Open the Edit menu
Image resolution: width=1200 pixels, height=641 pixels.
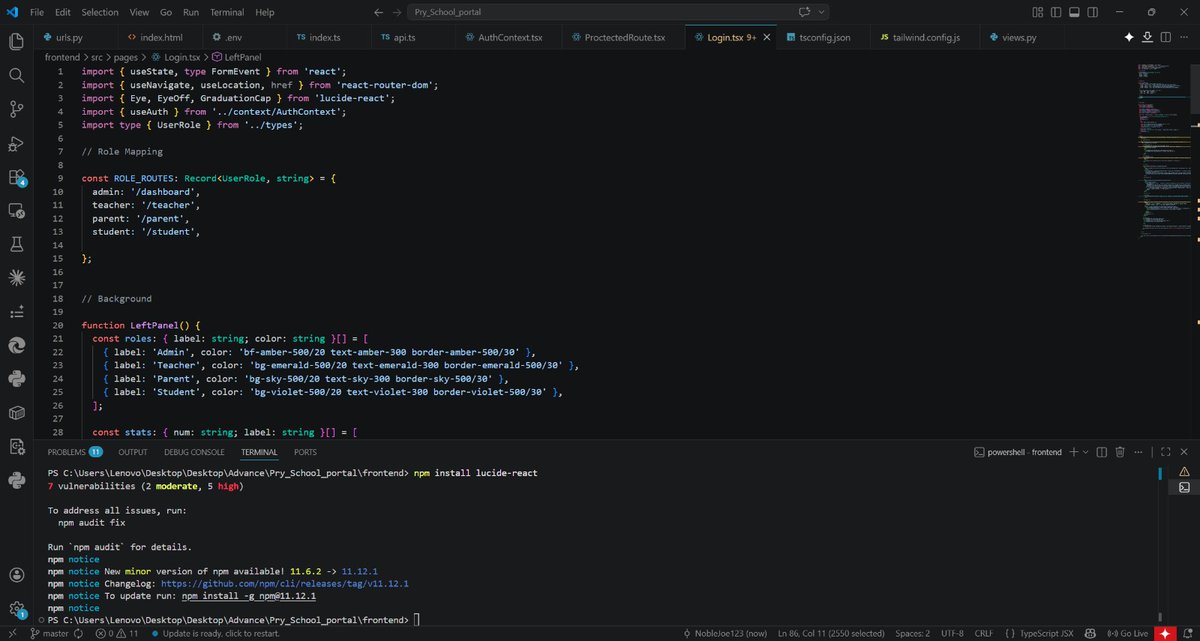click(63, 12)
